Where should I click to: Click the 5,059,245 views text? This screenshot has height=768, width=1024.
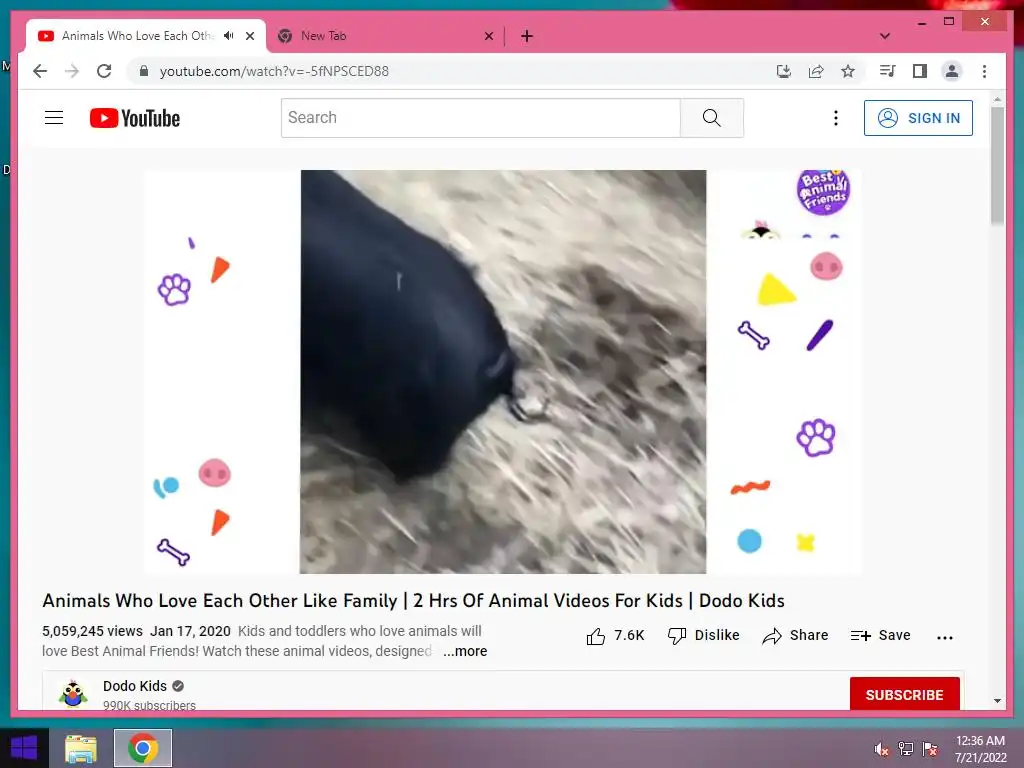(x=92, y=632)
